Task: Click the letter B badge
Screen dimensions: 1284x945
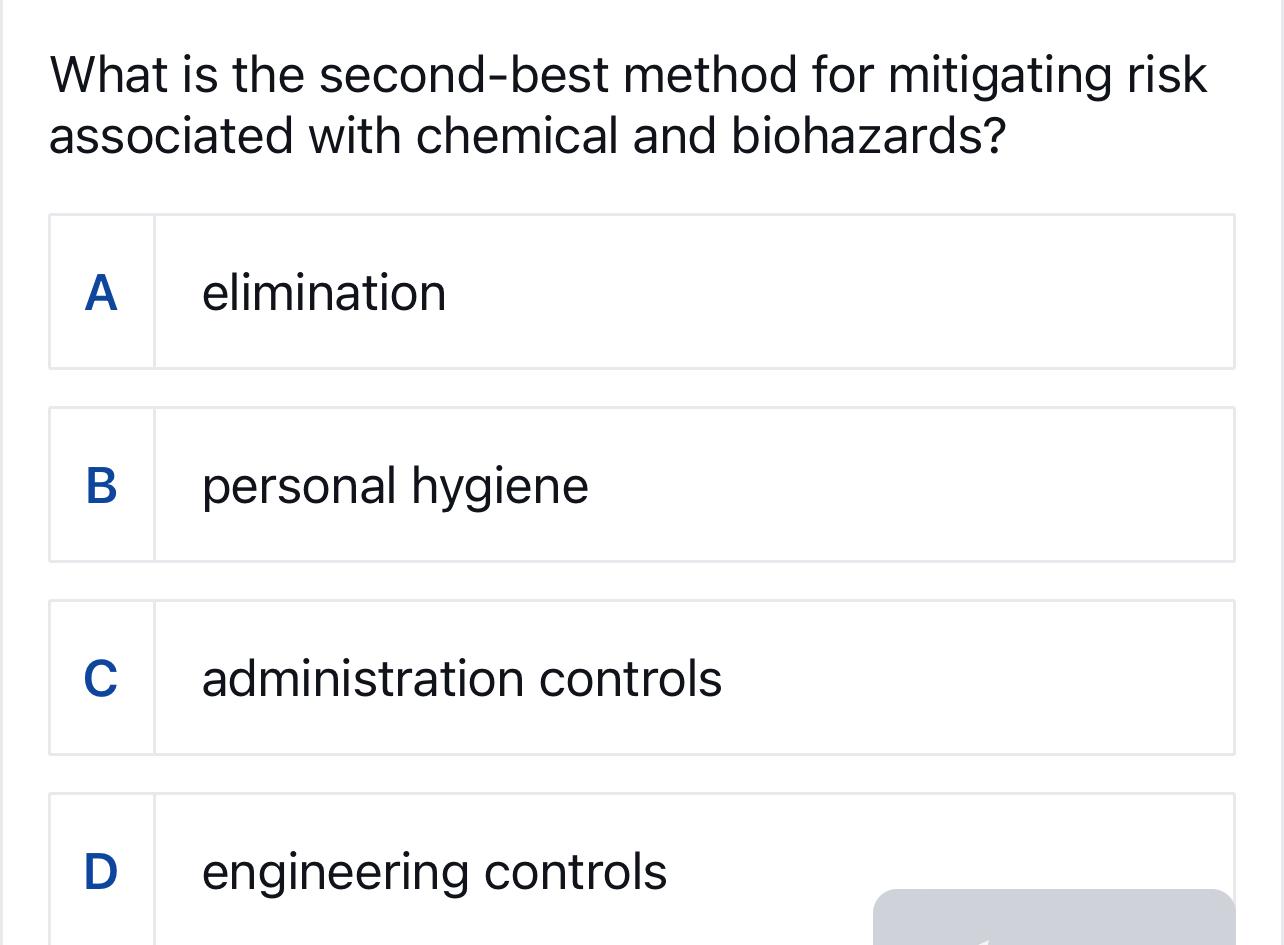Action: (101, 485)
